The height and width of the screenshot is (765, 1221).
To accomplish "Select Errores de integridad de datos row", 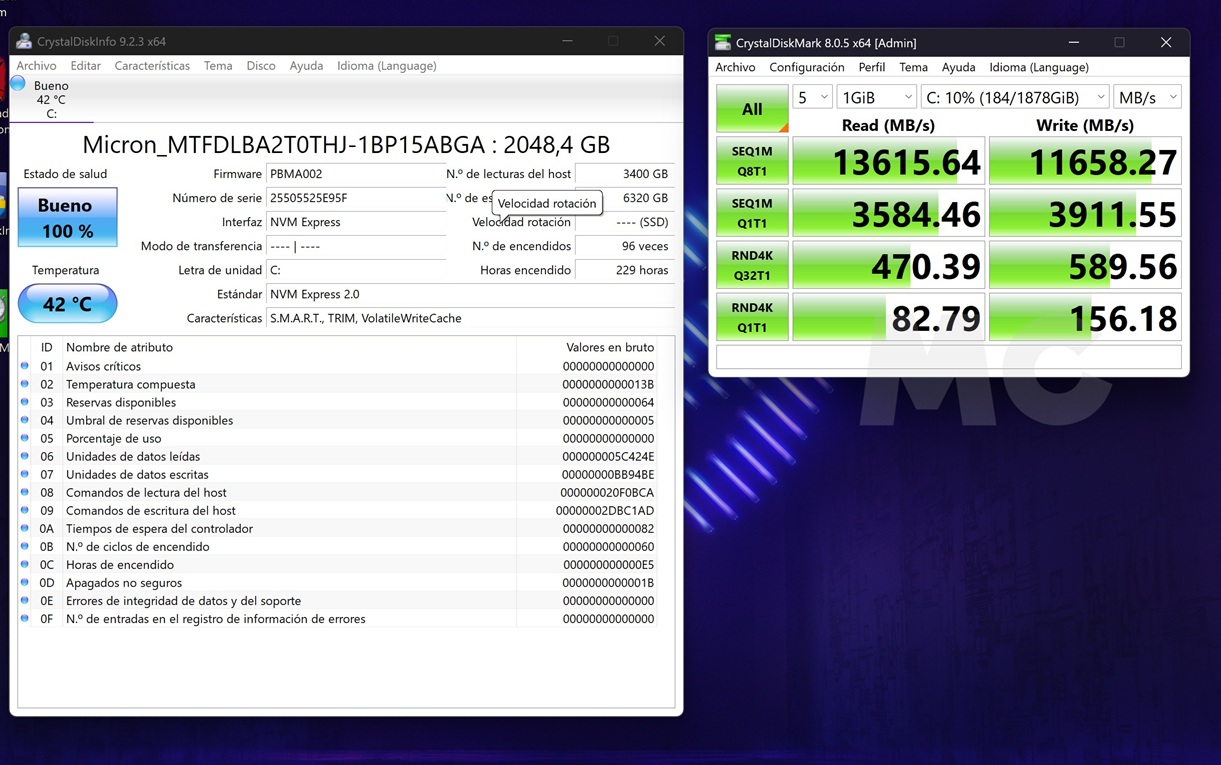I will tap(338, 600).
